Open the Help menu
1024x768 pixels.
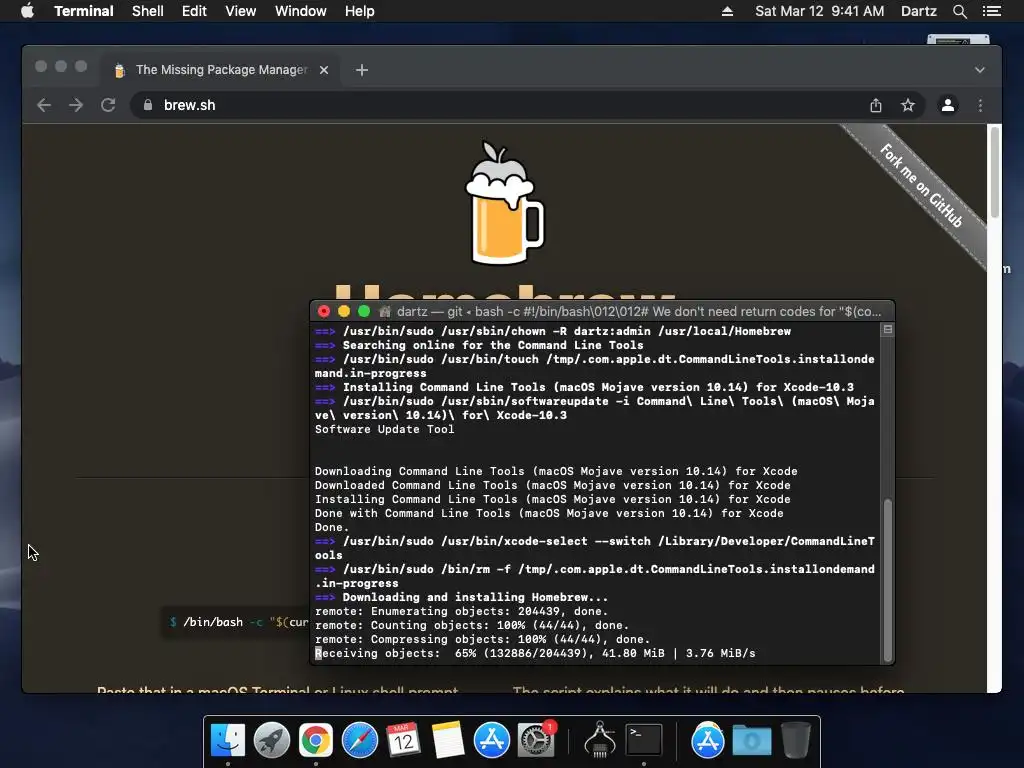pyautogui.click(x=360, y=11)
